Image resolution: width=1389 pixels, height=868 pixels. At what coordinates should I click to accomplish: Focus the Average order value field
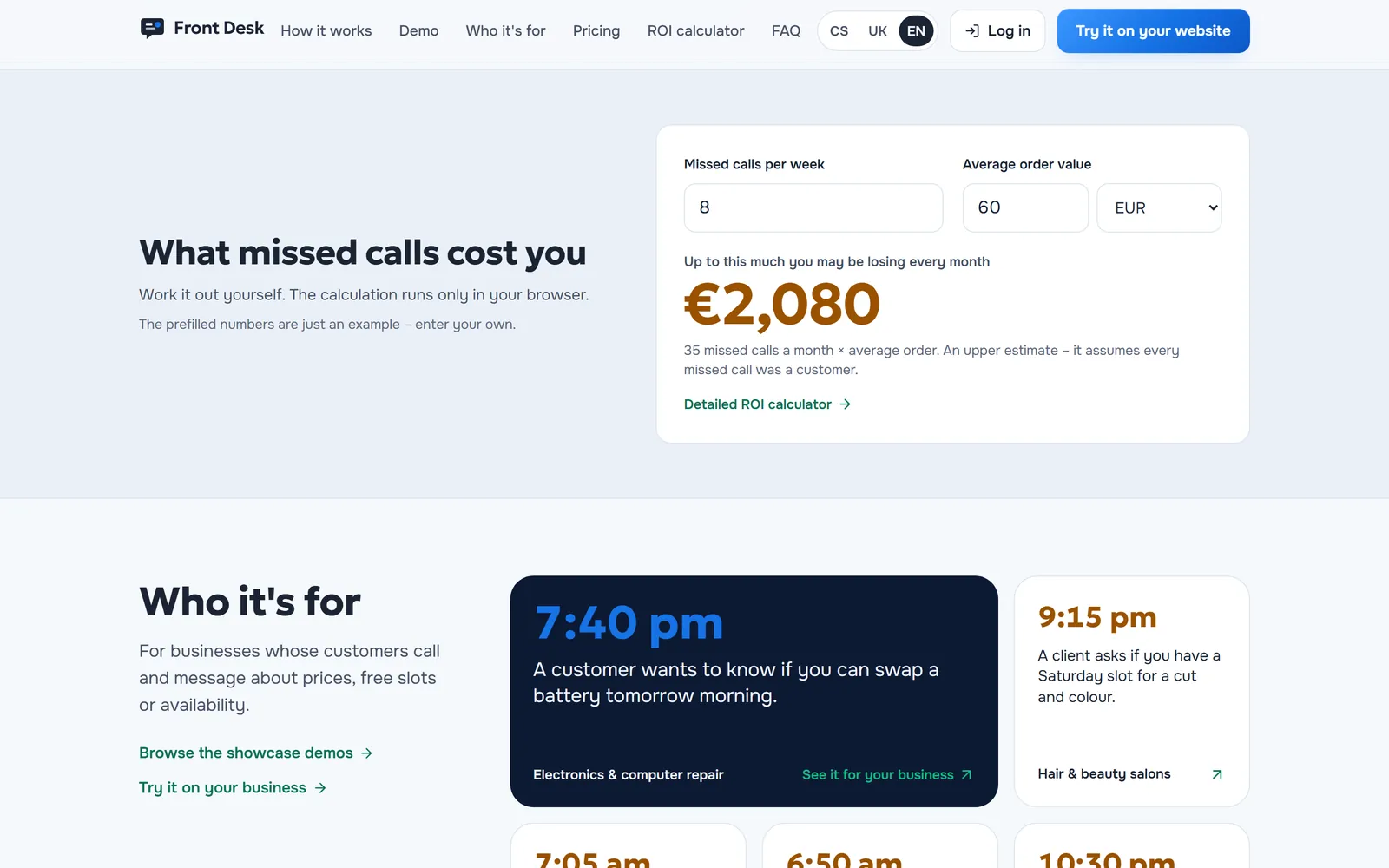(x=1025, y=207)
